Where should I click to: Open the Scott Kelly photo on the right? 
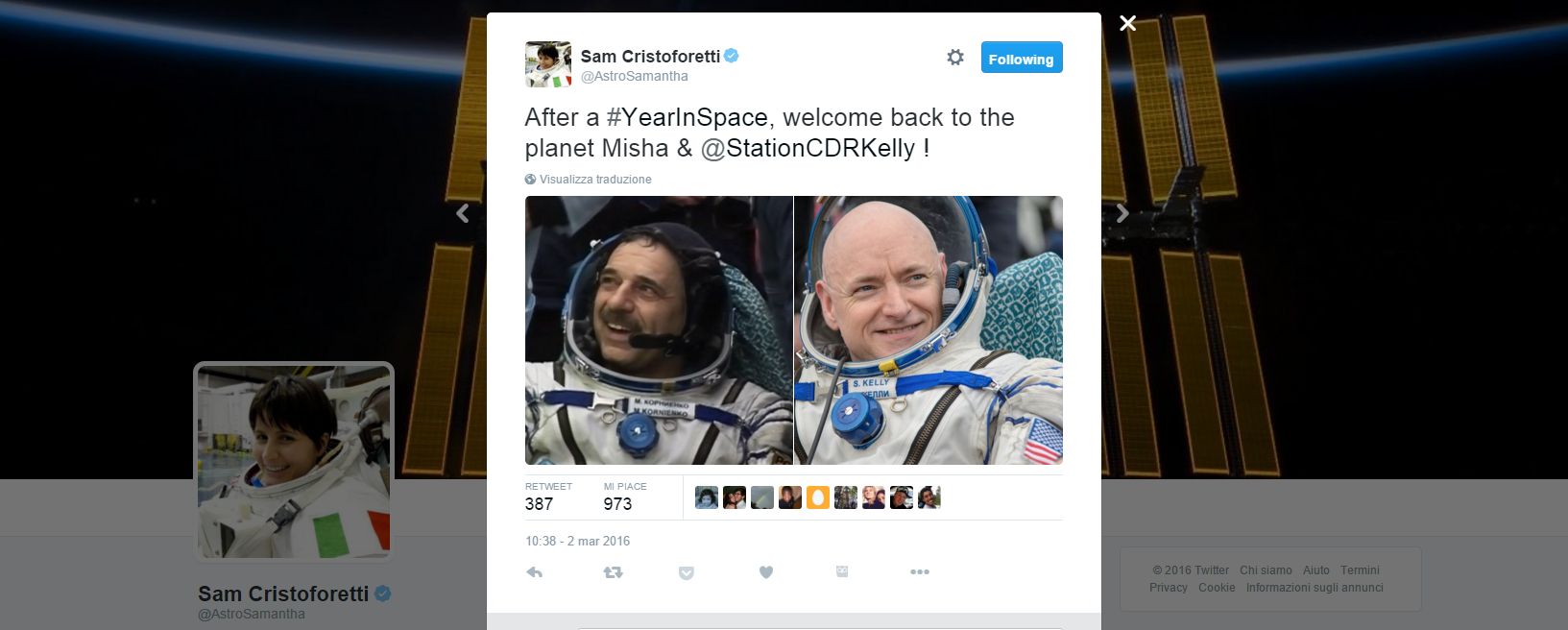(x=929, y=330)
